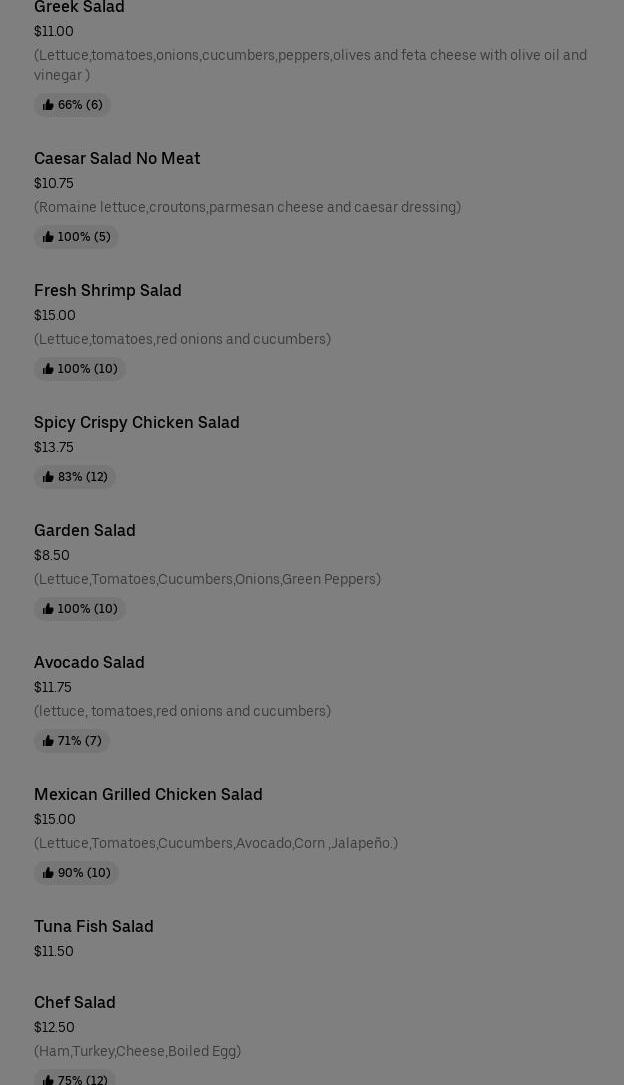
Task: Click the thumbs-up icon for Caesar Salad No Meat
Action: (x=48, y=237)
